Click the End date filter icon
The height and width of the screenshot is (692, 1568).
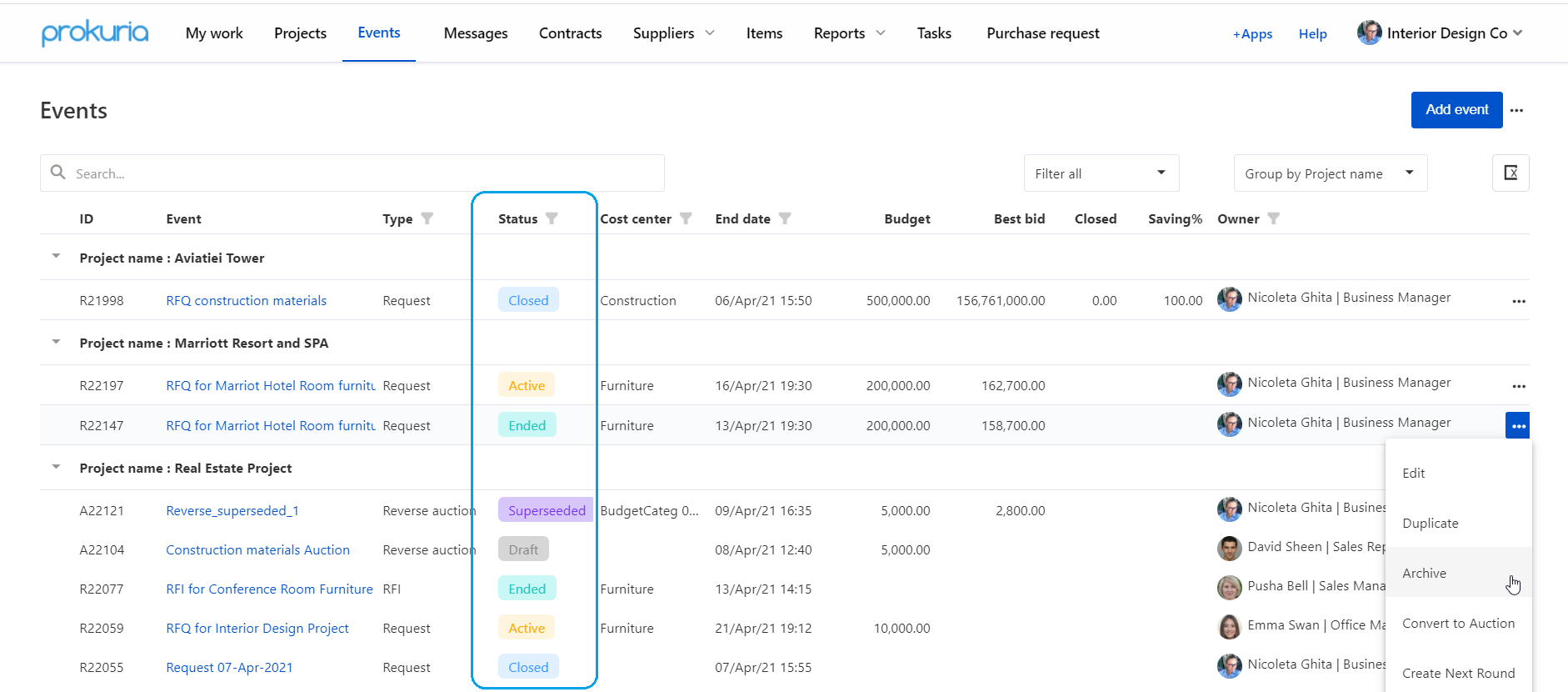click(x=785, y=218)
